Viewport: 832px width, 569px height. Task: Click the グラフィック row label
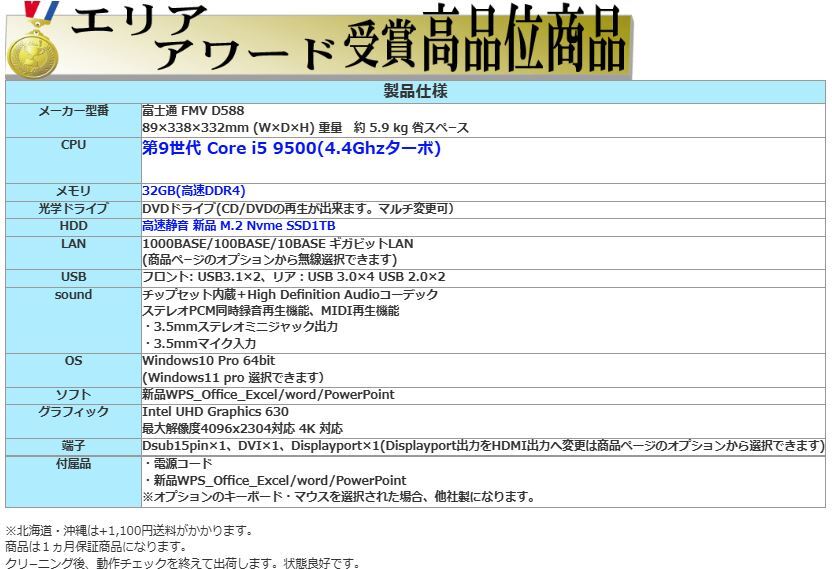73,412
